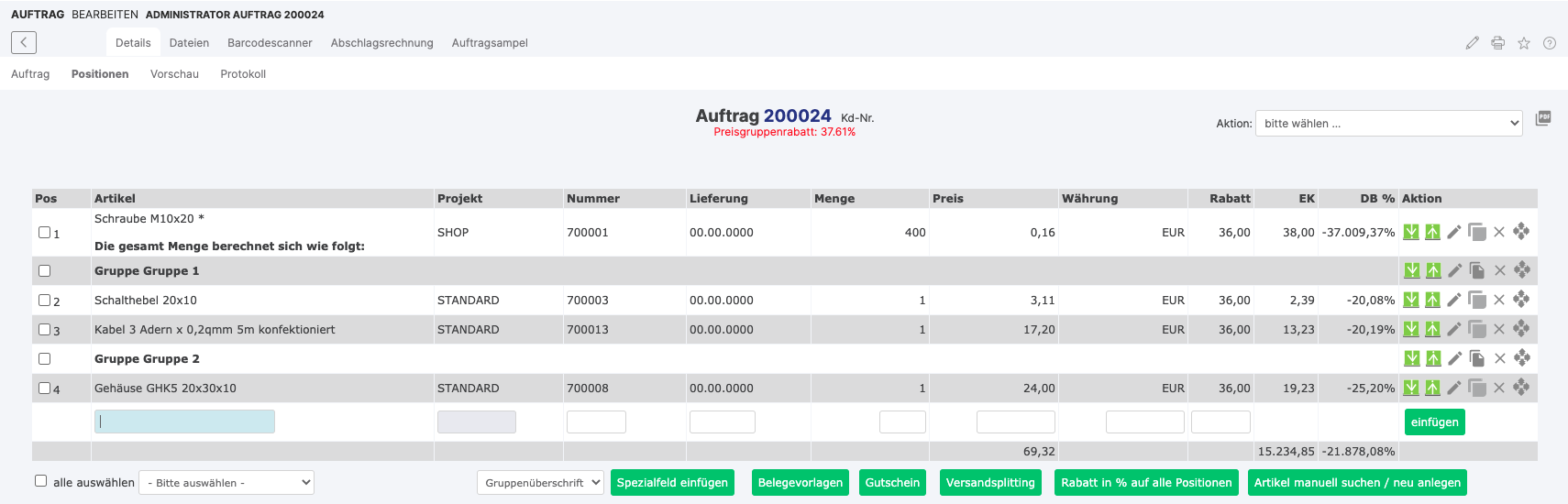Click the blue Artikel input field in the new row
Image resolution: width=1568 pixels, height=504 pixels.
pos(184,422)
